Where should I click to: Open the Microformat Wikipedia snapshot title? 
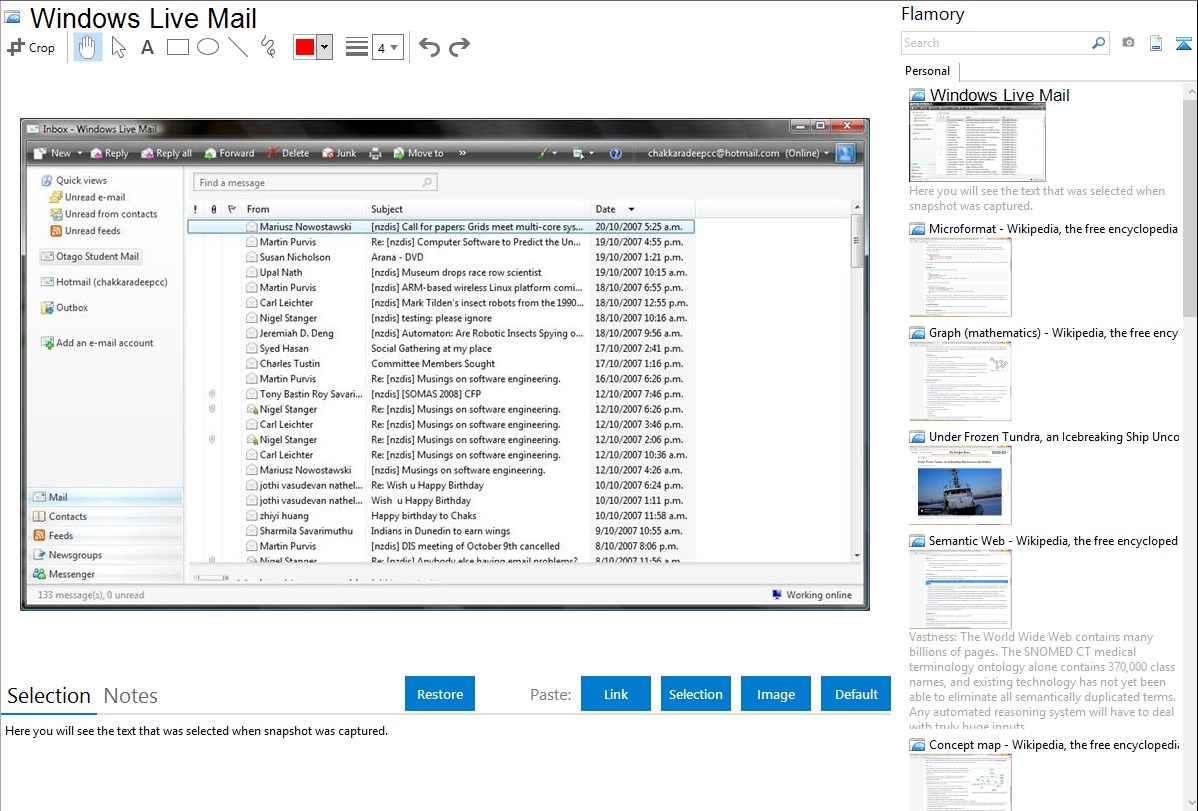1053,229
